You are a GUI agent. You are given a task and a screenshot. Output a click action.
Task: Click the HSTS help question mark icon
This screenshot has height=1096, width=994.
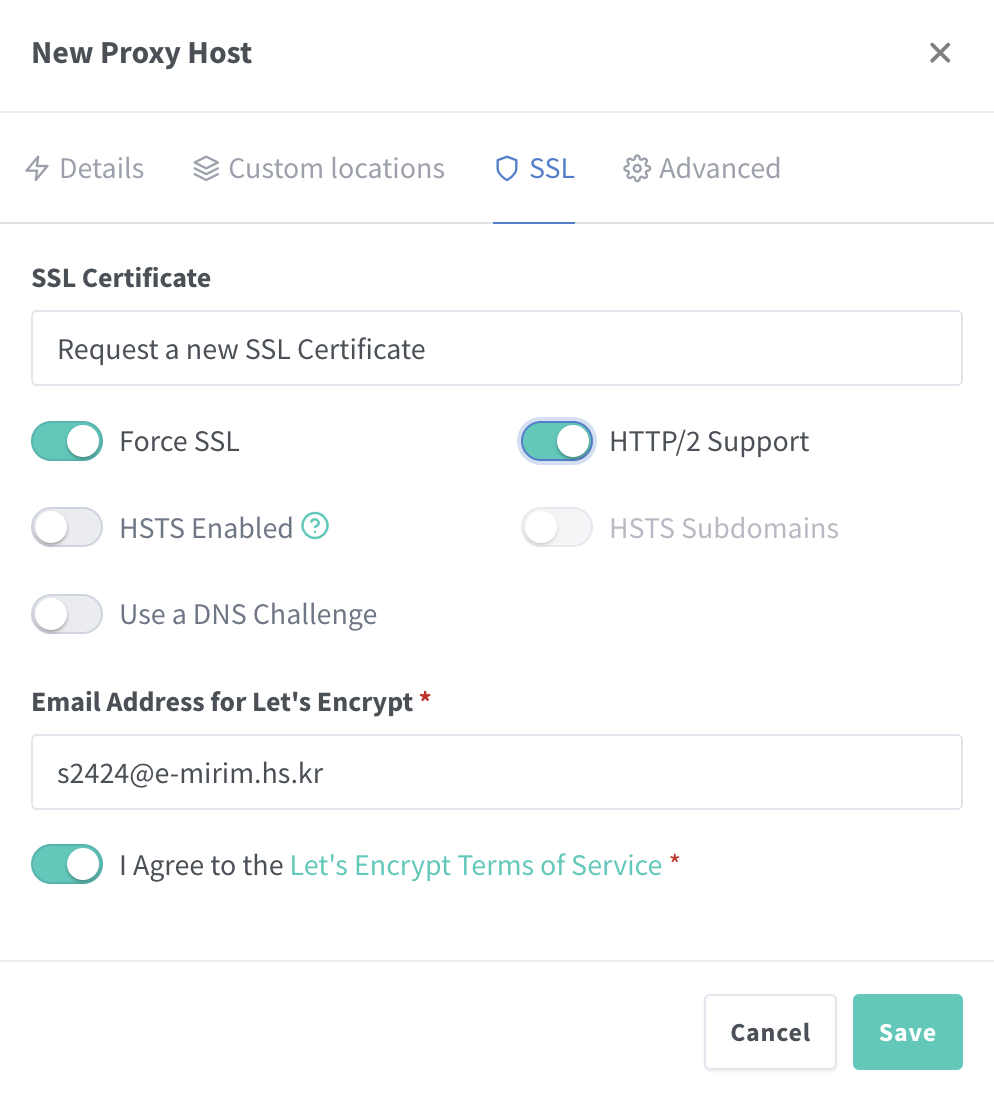point(315,526)
